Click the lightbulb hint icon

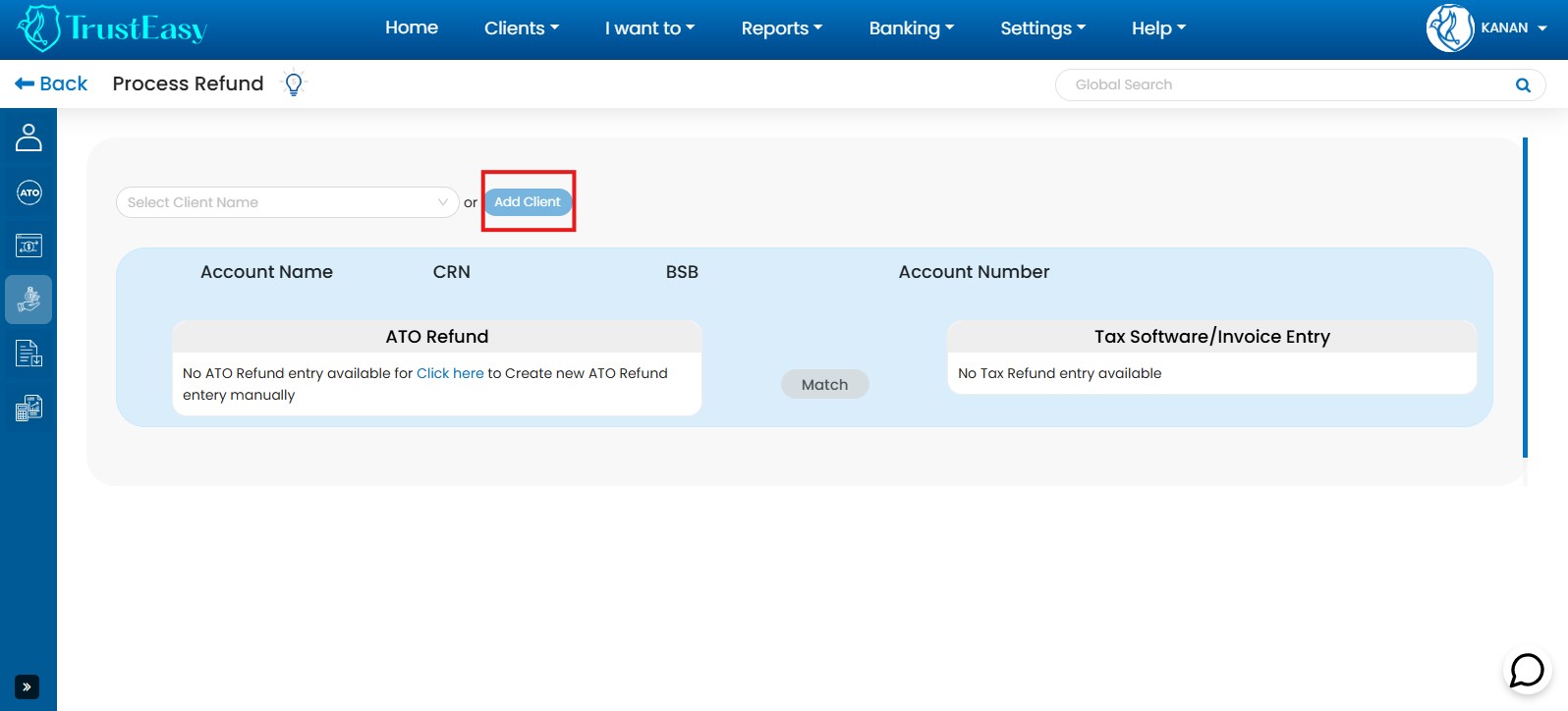click(293, 84)
